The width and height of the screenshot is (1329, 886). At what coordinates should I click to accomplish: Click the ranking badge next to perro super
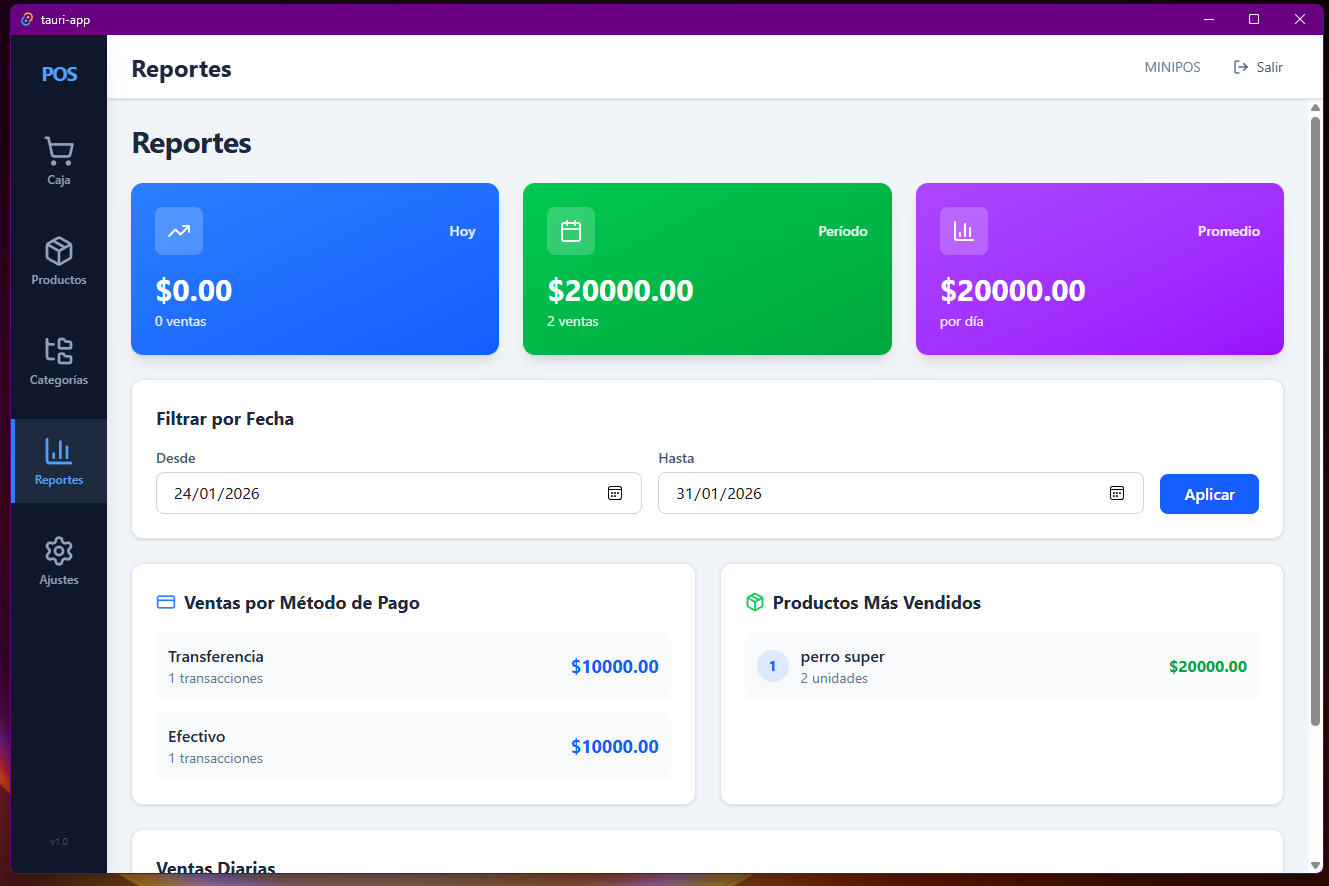point(772,666)
